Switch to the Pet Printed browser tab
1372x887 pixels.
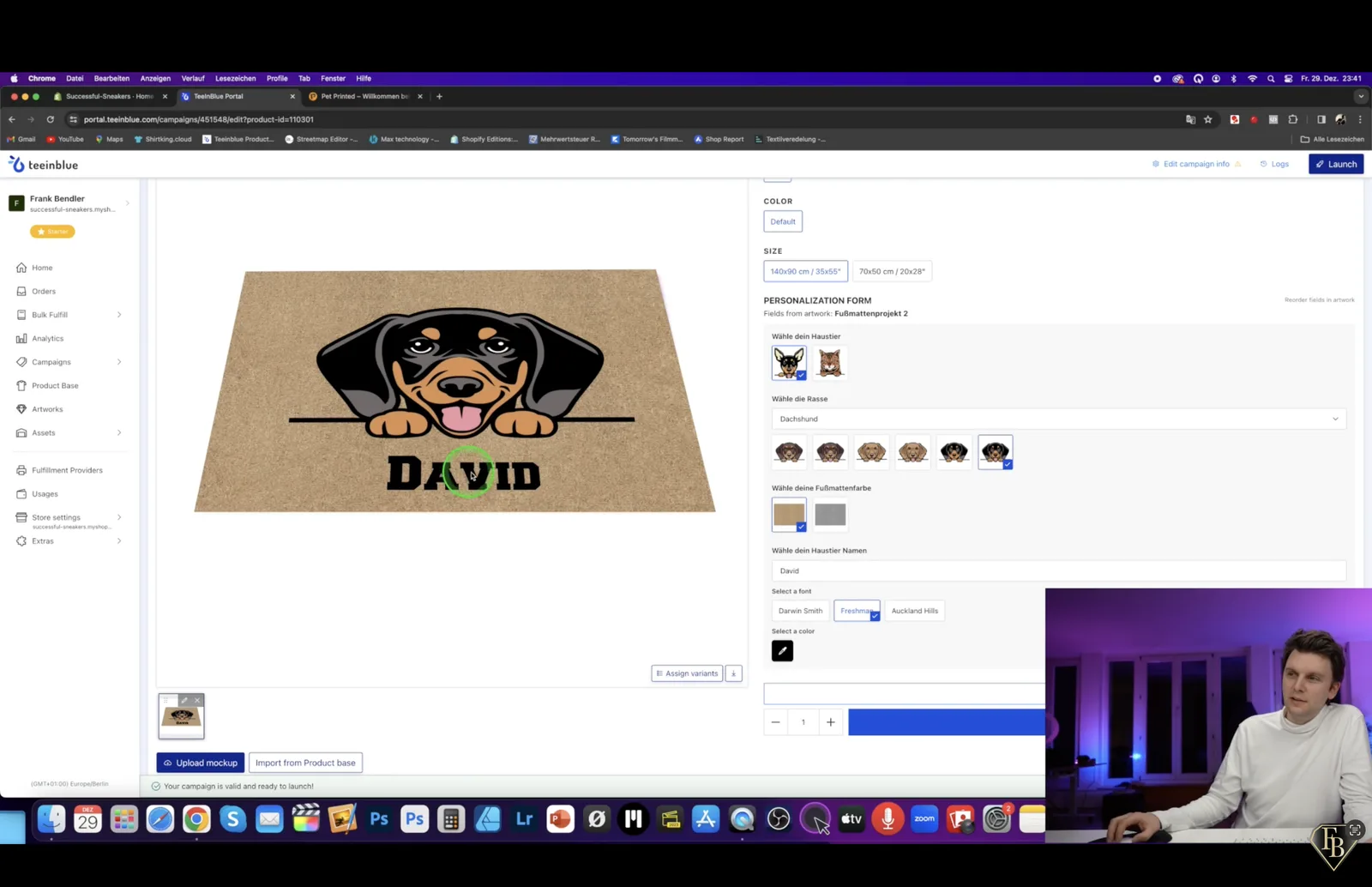(365, 96)
